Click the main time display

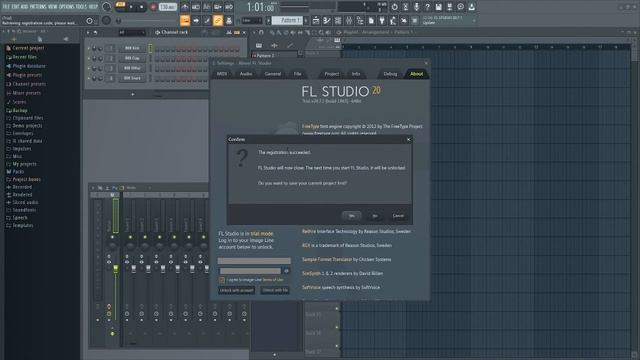[x=260, y=7]
